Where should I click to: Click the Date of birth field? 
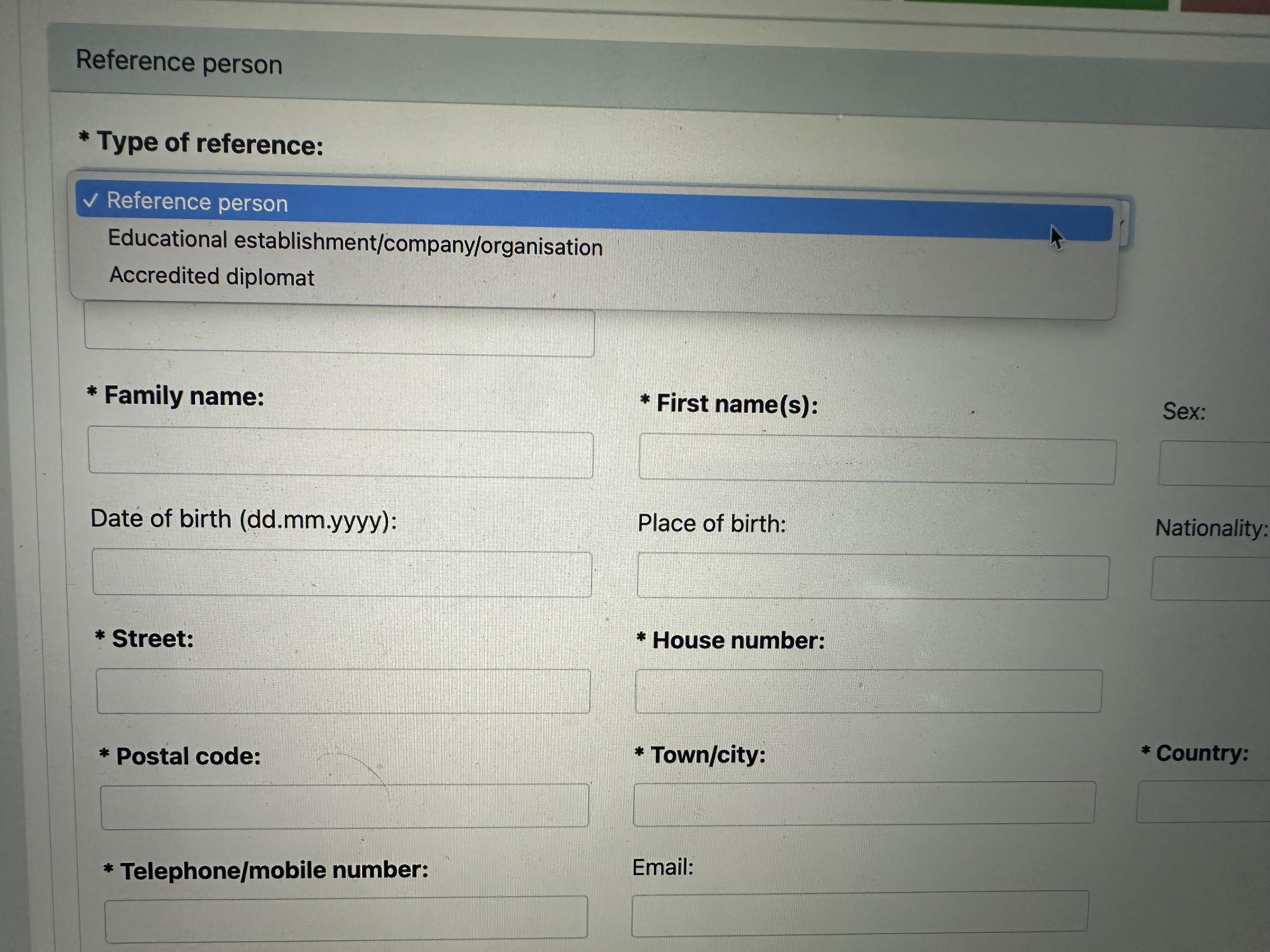[342, 573]
